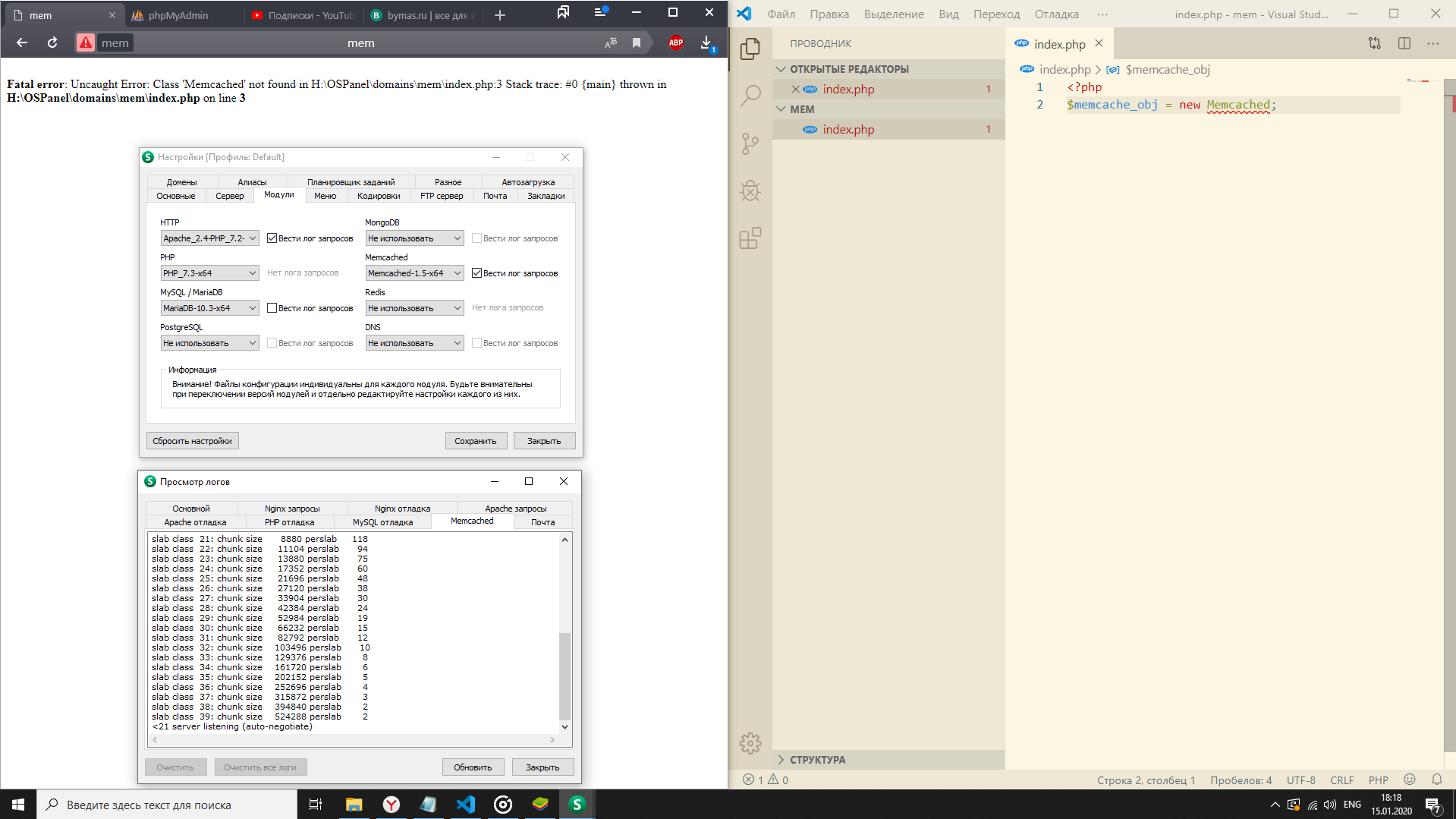Open the VS Code Search panel
The image size is (1456, 819).
click(x=750, y=96)
